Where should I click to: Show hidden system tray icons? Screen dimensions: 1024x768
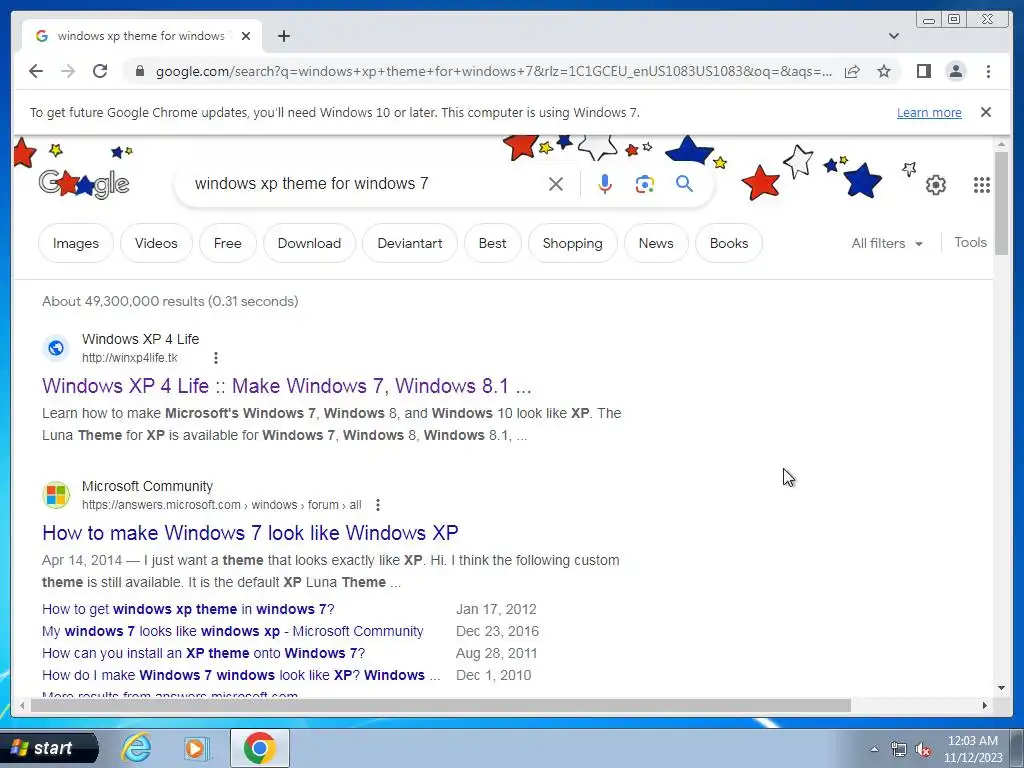(x=874, y=749)
